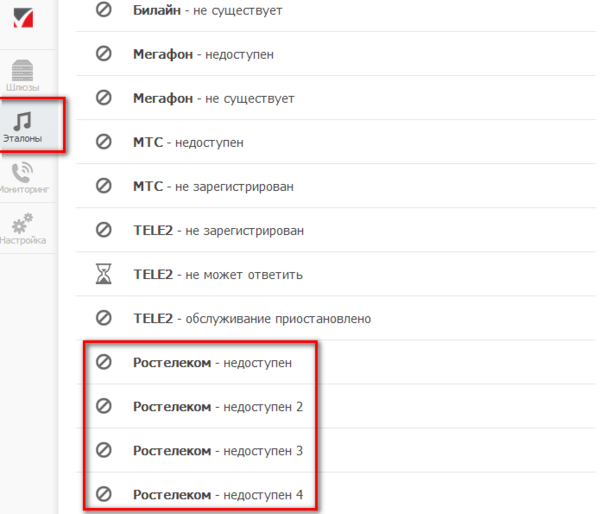Open the Шлюзы sidebar section
This screenshot has width=600, height=514.
22,75
